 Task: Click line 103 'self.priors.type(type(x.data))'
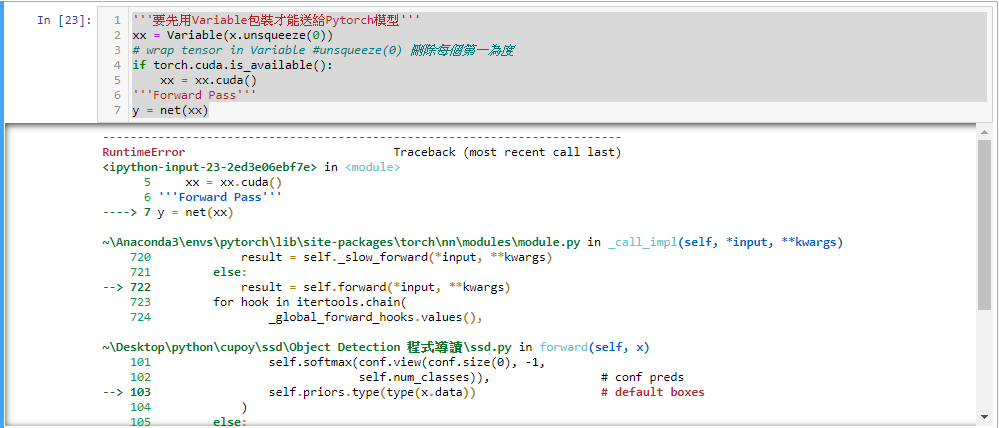(x=372, y=392)
